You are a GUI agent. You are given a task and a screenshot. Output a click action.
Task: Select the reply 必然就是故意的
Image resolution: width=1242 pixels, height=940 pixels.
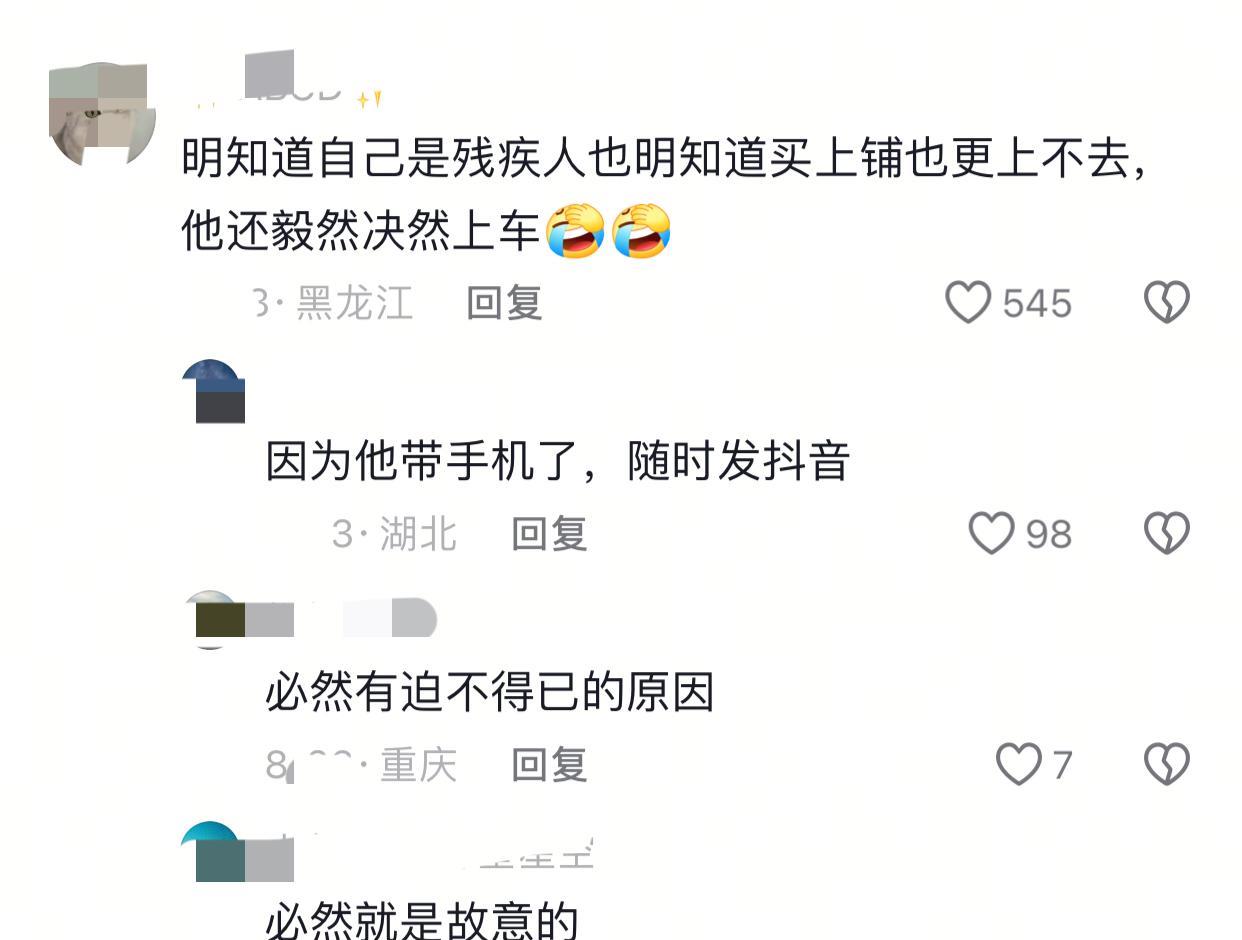click(x=422, y=920)
